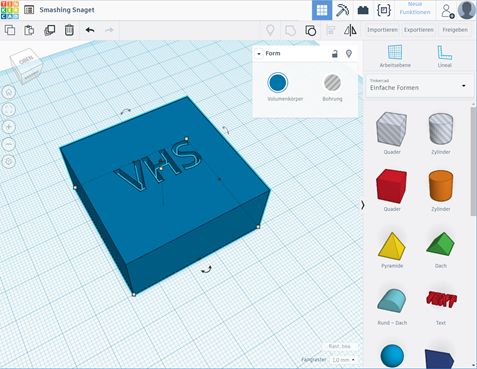Click the Exportieren button

(419, 30)
